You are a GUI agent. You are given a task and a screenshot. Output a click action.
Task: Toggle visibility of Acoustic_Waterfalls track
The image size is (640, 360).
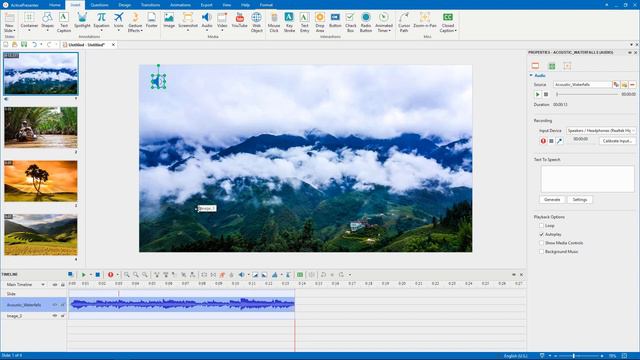[55, 305]
